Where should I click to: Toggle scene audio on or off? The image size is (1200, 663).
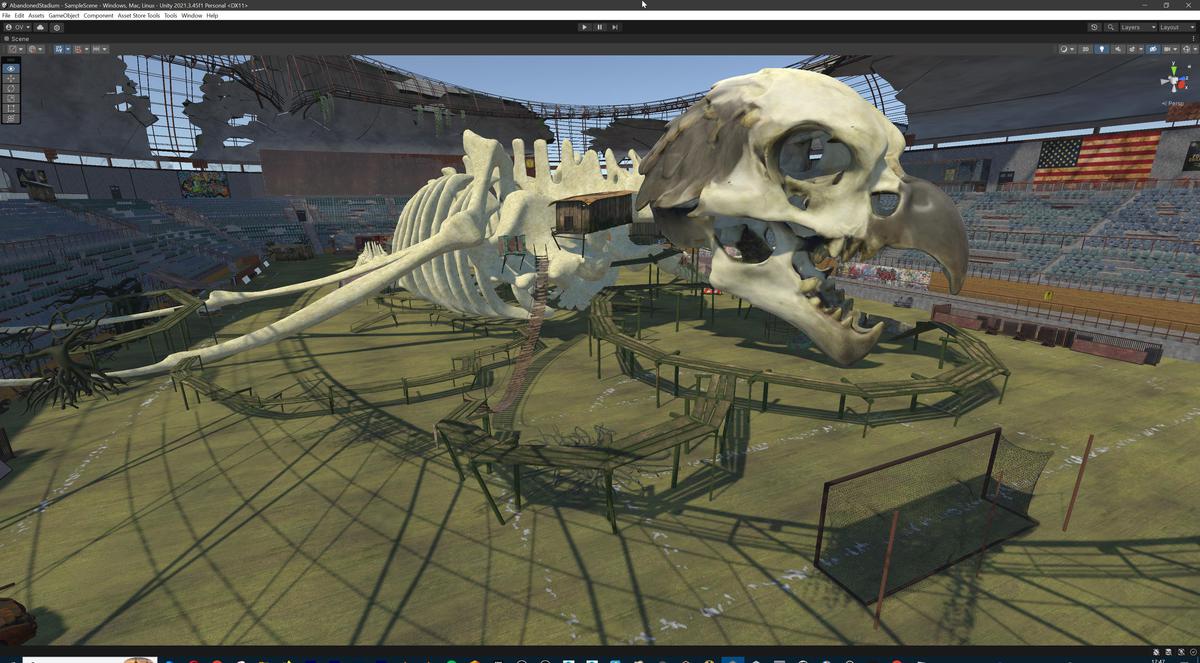(x=1118, y=48)
